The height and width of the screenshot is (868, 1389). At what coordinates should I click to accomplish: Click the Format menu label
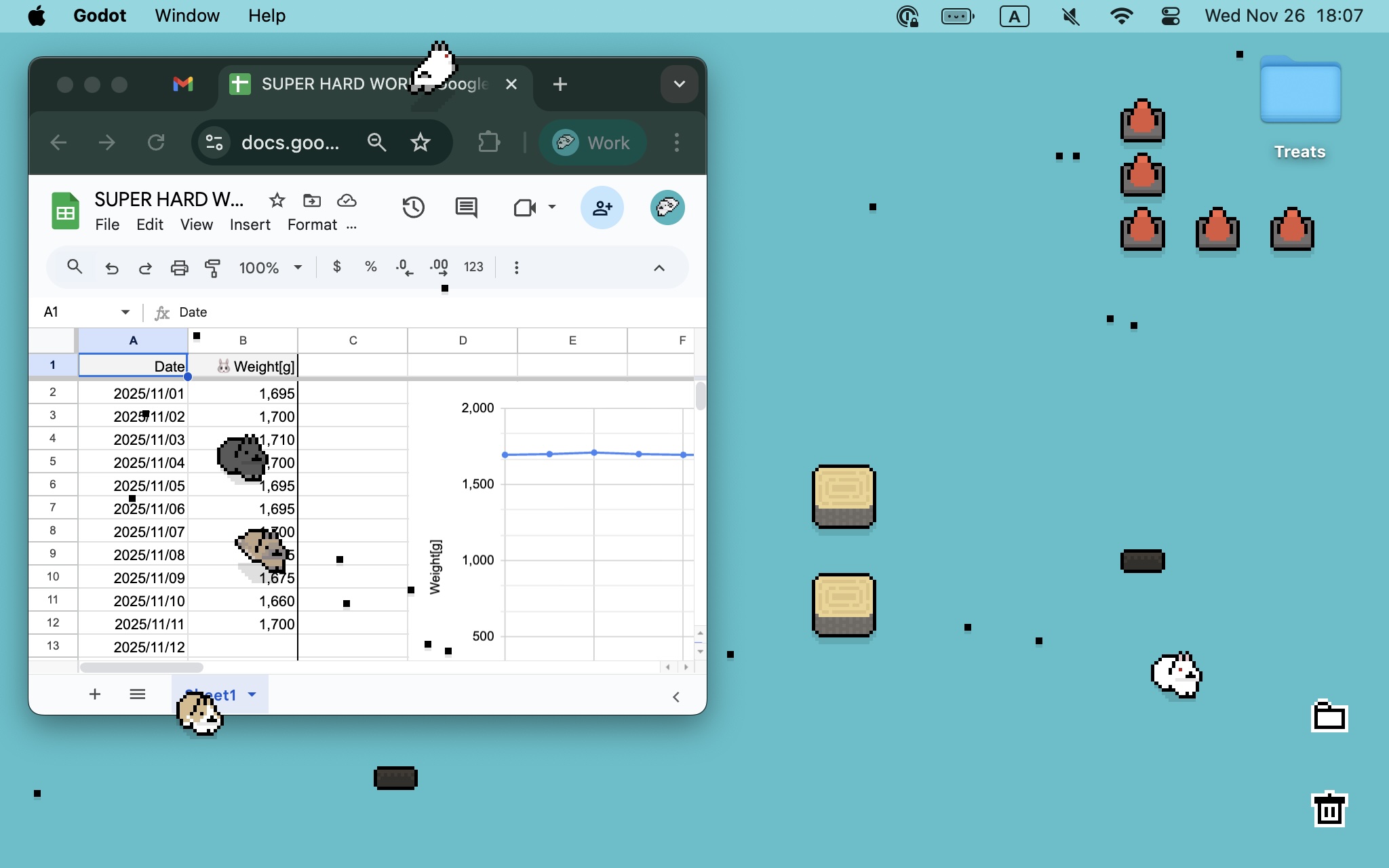coord(312,224)
